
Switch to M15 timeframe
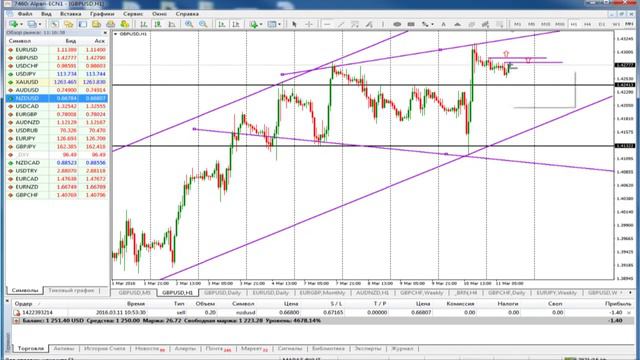point(545,24)
